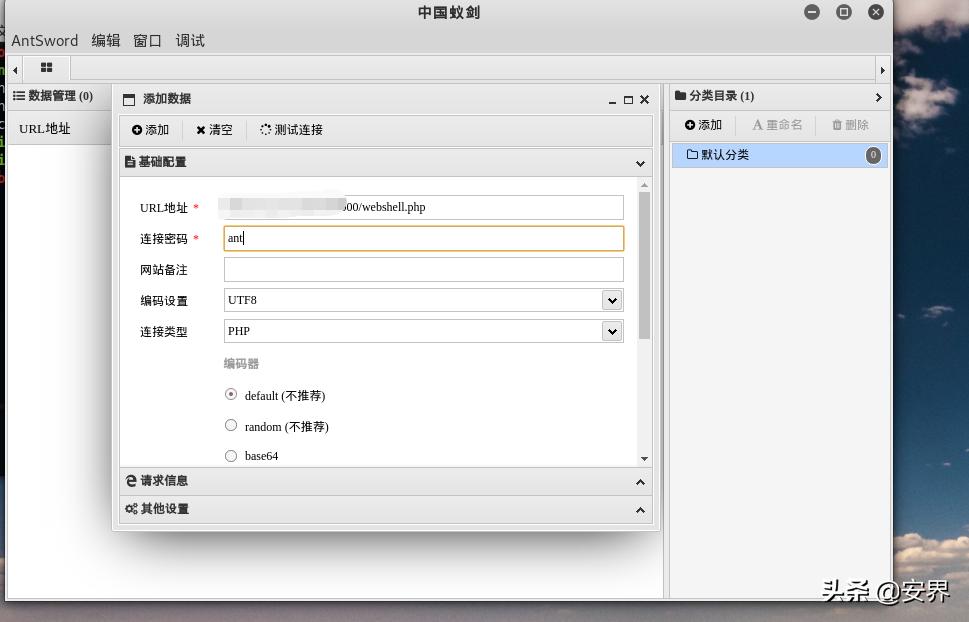Select the default (不推荐) encoder radio button
969x622 pixels.
click(x=231, y=394)
